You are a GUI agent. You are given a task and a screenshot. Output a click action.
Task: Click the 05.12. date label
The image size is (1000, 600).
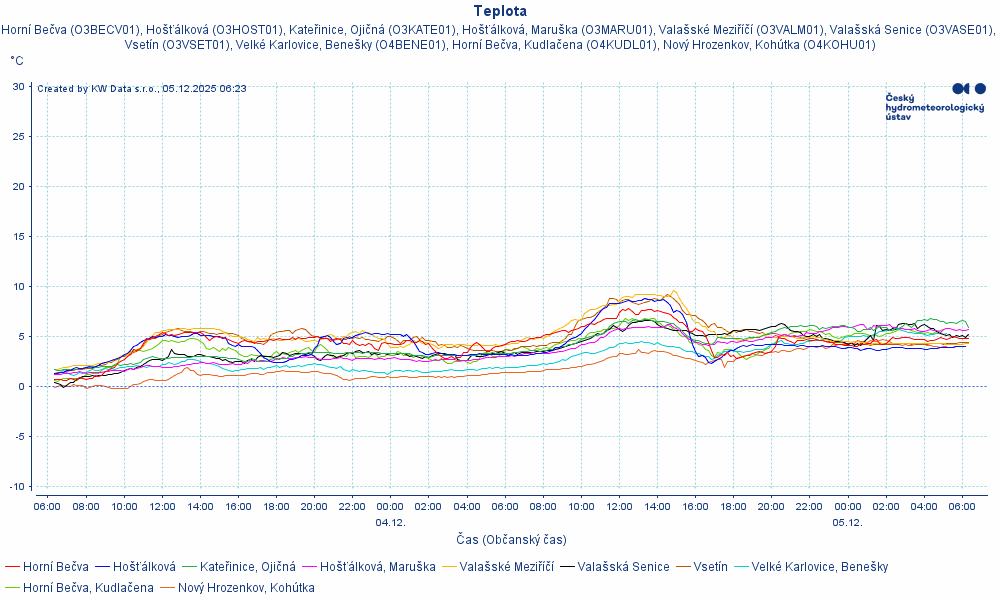pos(847,522)
